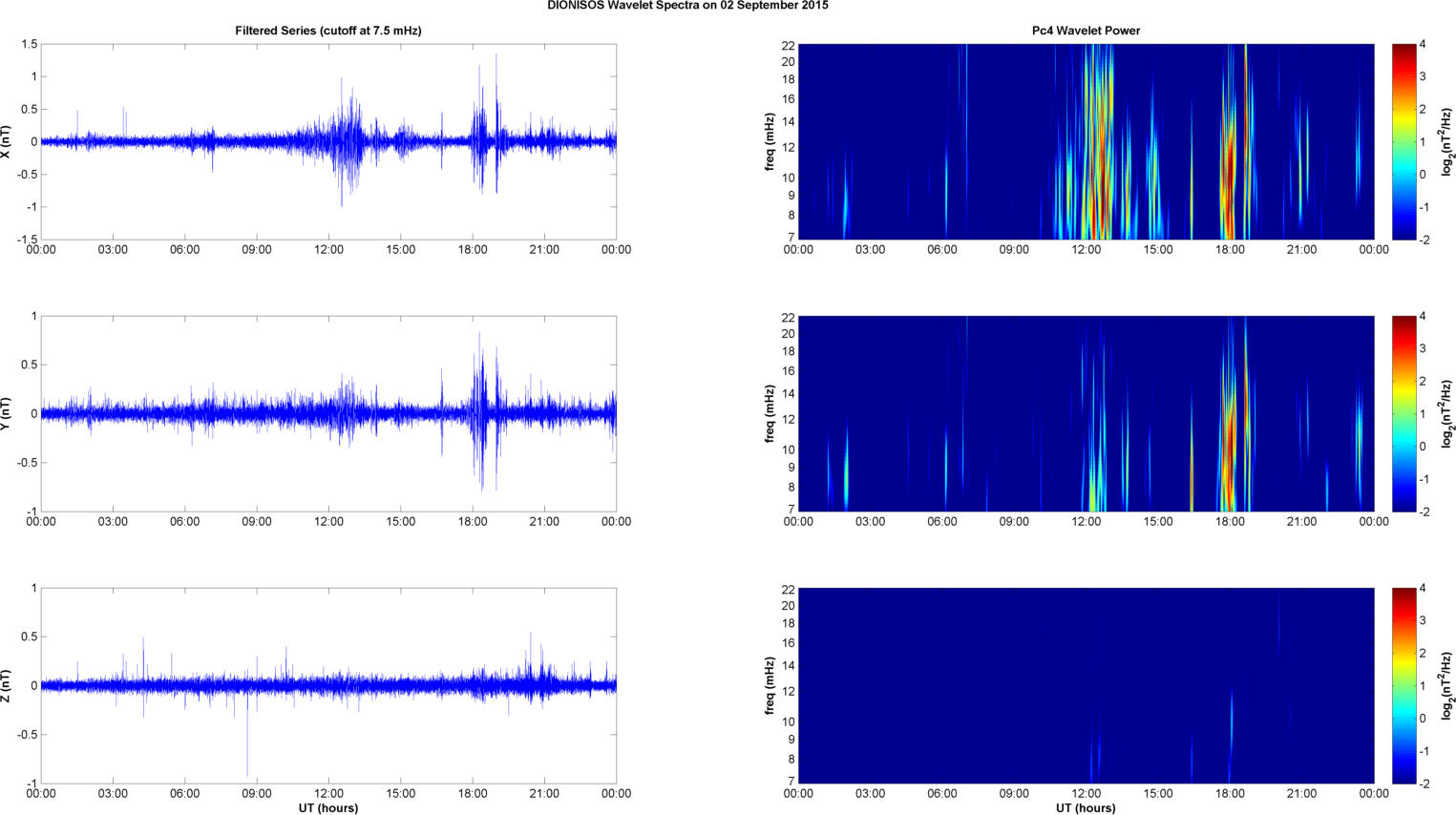
Task: Click the colorbar beside the X wavelet spectrogram
Action: [x=1403, y=141]
